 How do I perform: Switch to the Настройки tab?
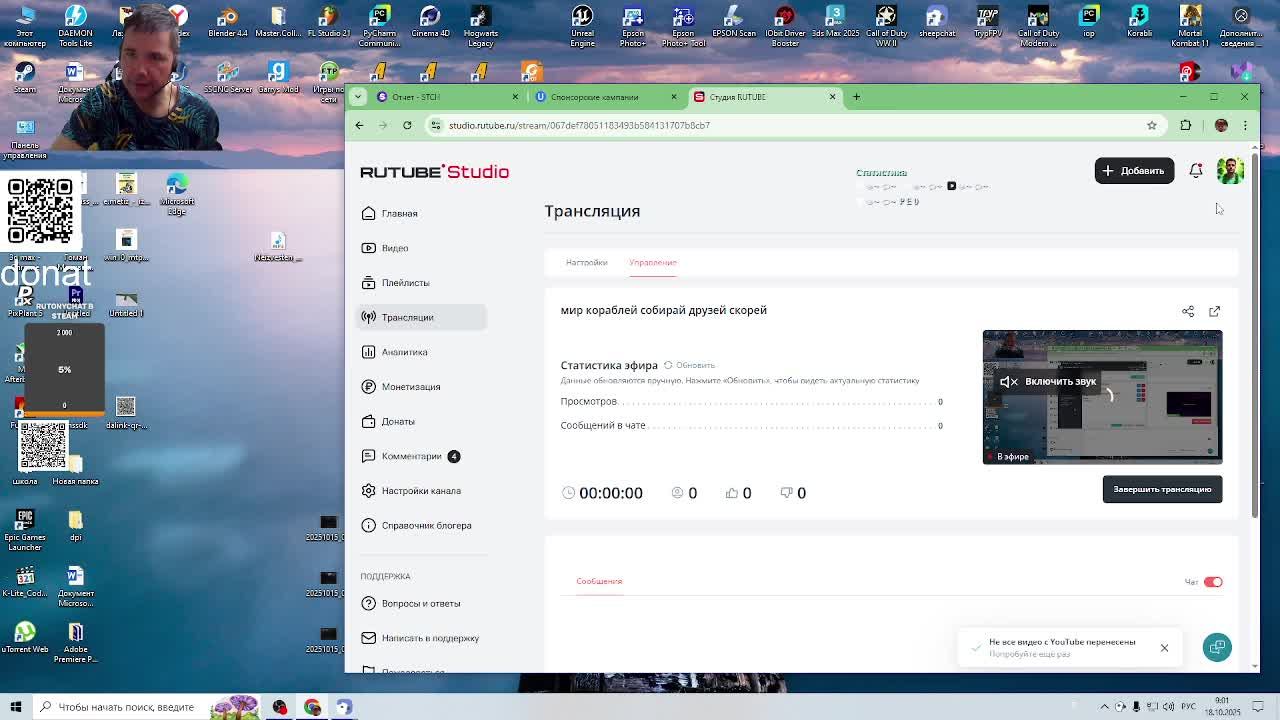586,262
